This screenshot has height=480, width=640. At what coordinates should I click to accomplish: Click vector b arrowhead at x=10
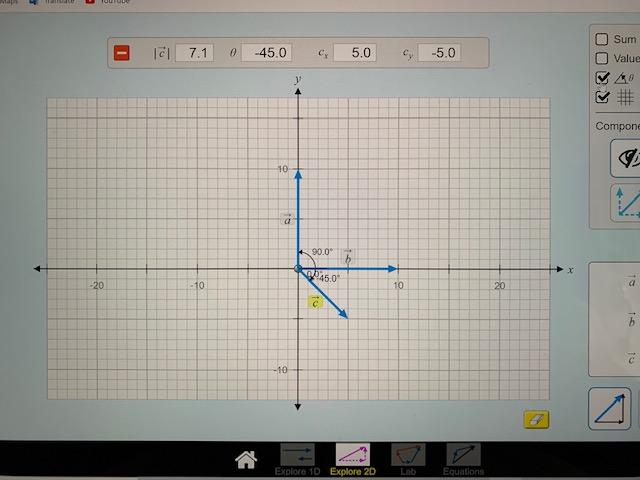click(392, 269)
